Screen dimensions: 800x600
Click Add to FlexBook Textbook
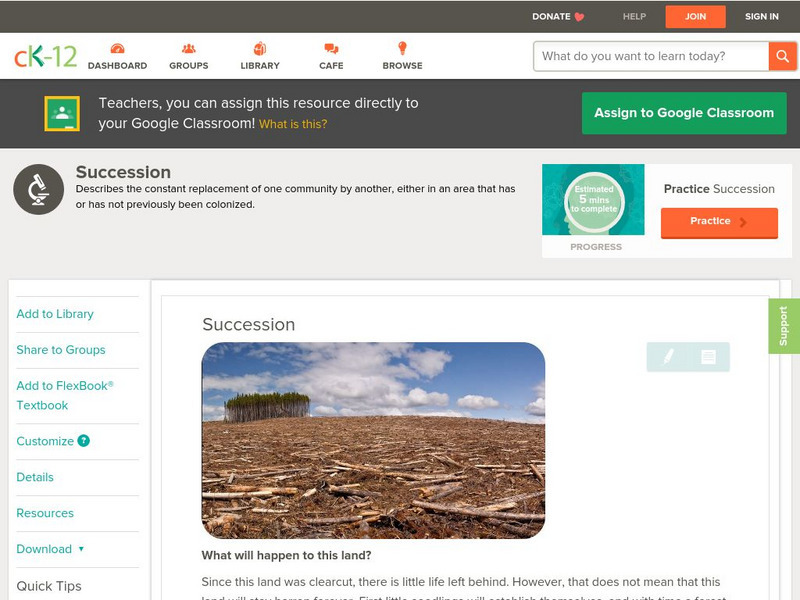click(65, 396)
